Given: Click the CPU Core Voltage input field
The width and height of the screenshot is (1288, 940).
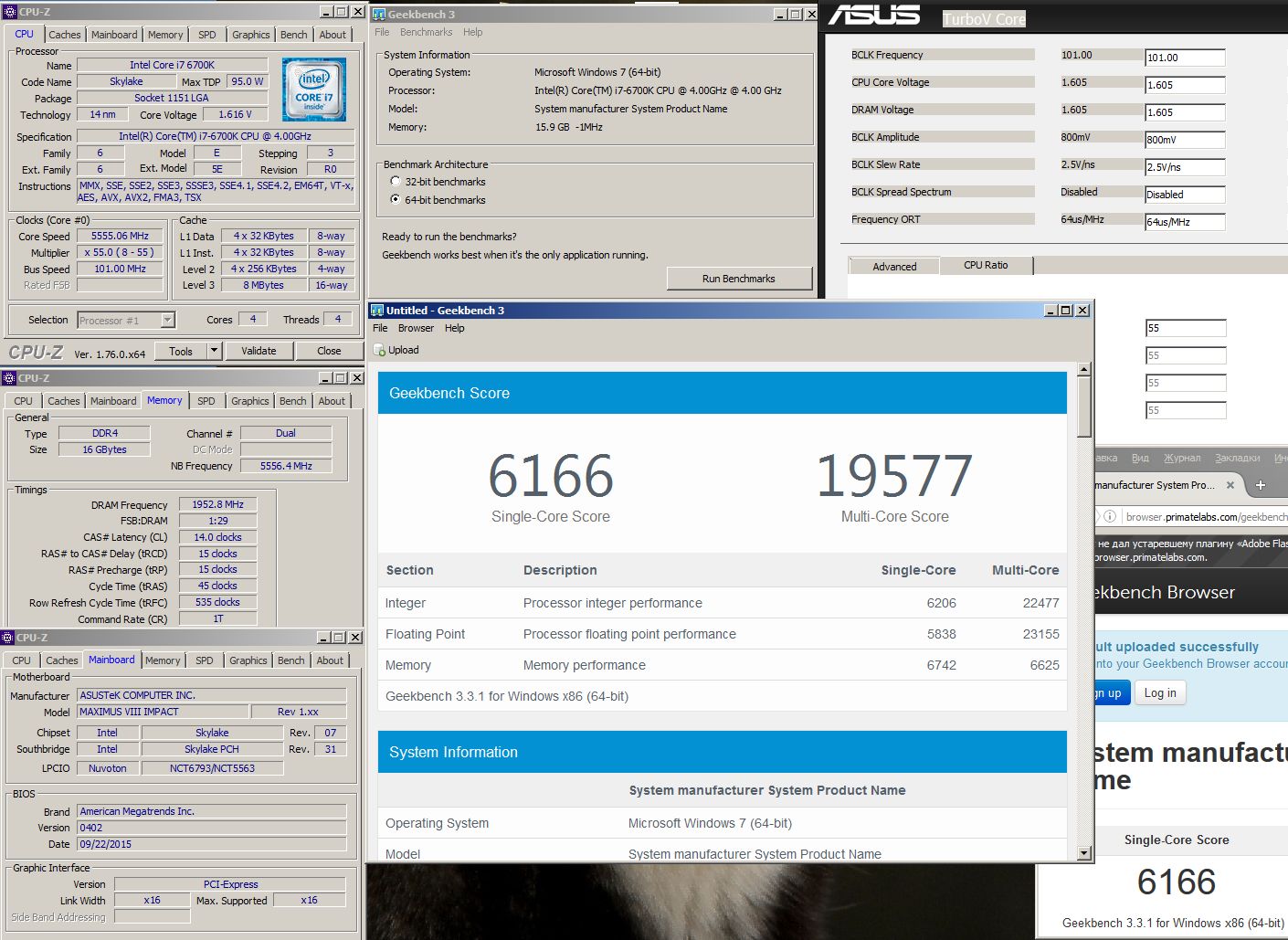Looking at the screenshot, I should pos(1185,85).
